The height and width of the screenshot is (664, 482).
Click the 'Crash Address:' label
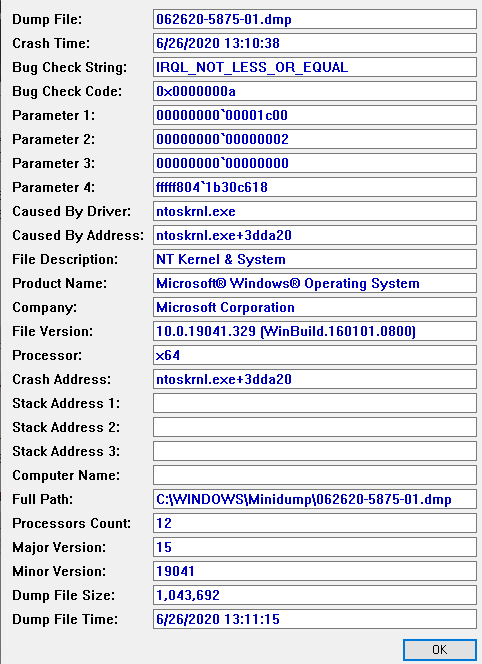pyautogui.click(x=61, y=379)
